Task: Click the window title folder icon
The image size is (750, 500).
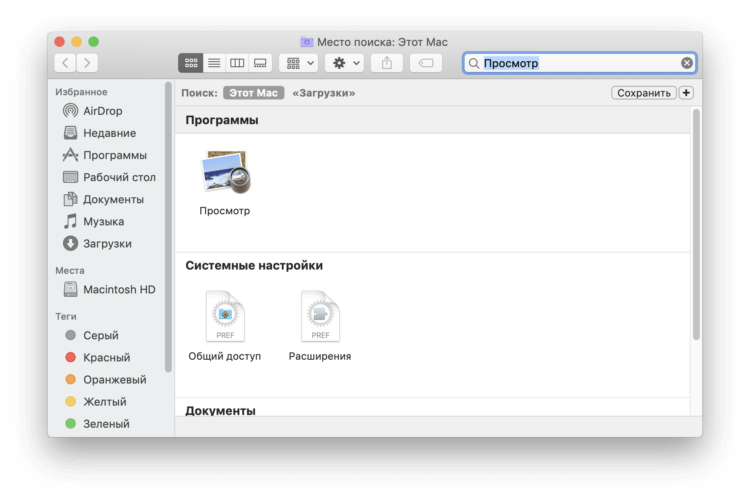Action: (307, 42)
